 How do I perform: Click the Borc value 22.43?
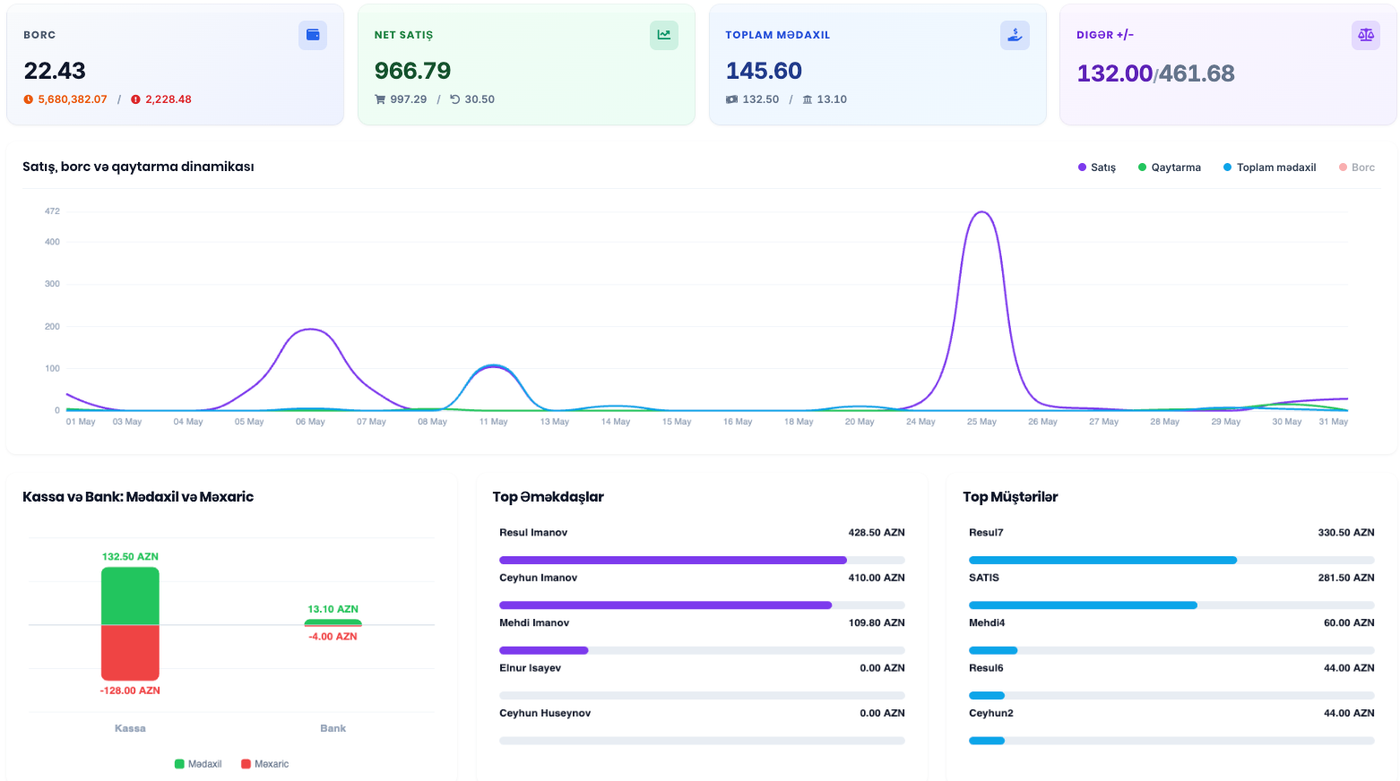tap(55, 71)
